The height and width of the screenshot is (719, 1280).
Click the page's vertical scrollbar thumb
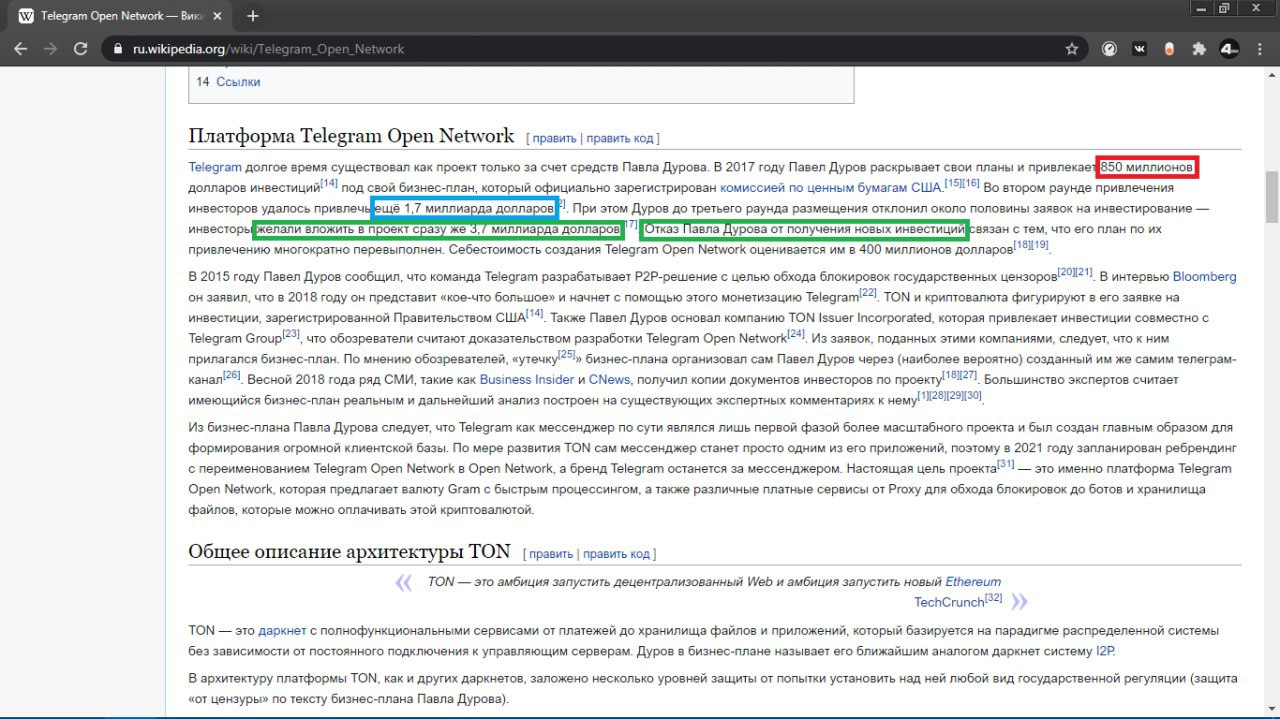pyautogui.click(x=1271, y=197)
